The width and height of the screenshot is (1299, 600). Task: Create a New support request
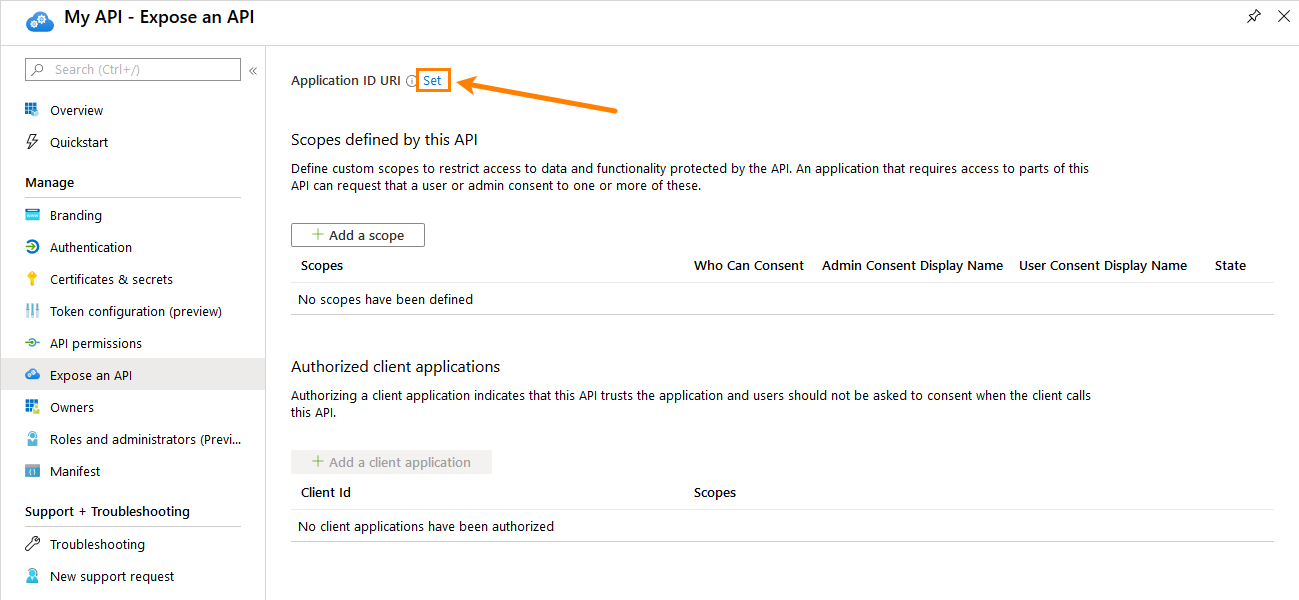110,575
